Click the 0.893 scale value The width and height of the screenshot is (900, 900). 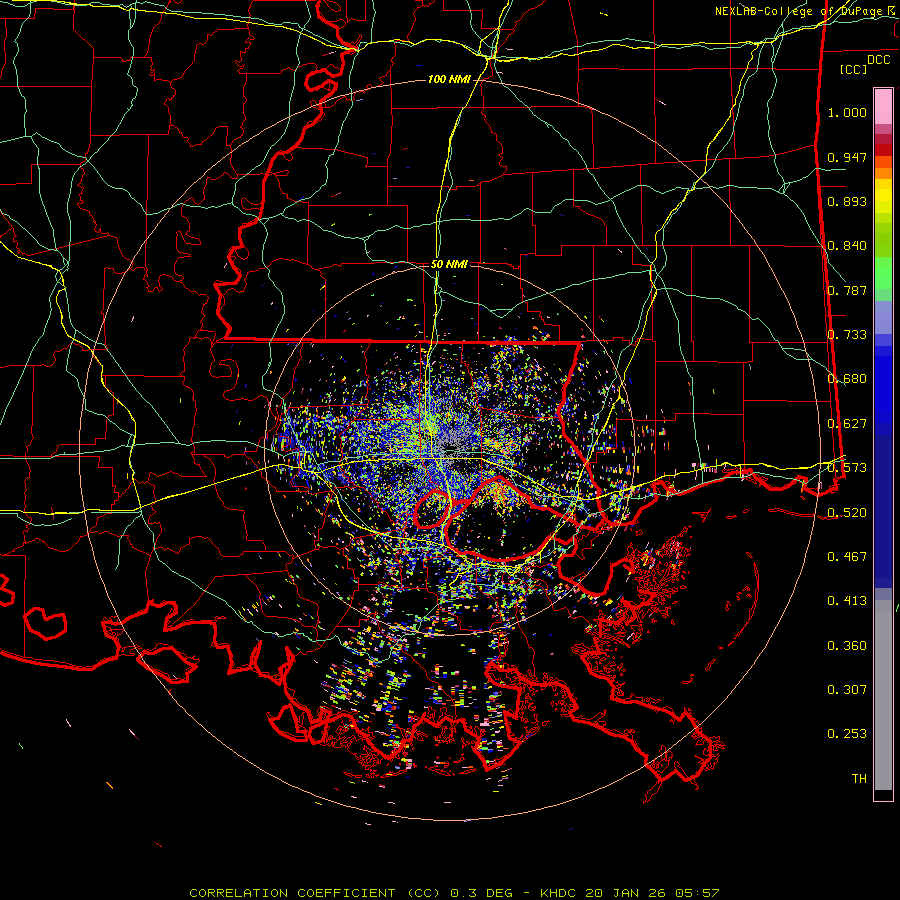(x=847, y=201)
